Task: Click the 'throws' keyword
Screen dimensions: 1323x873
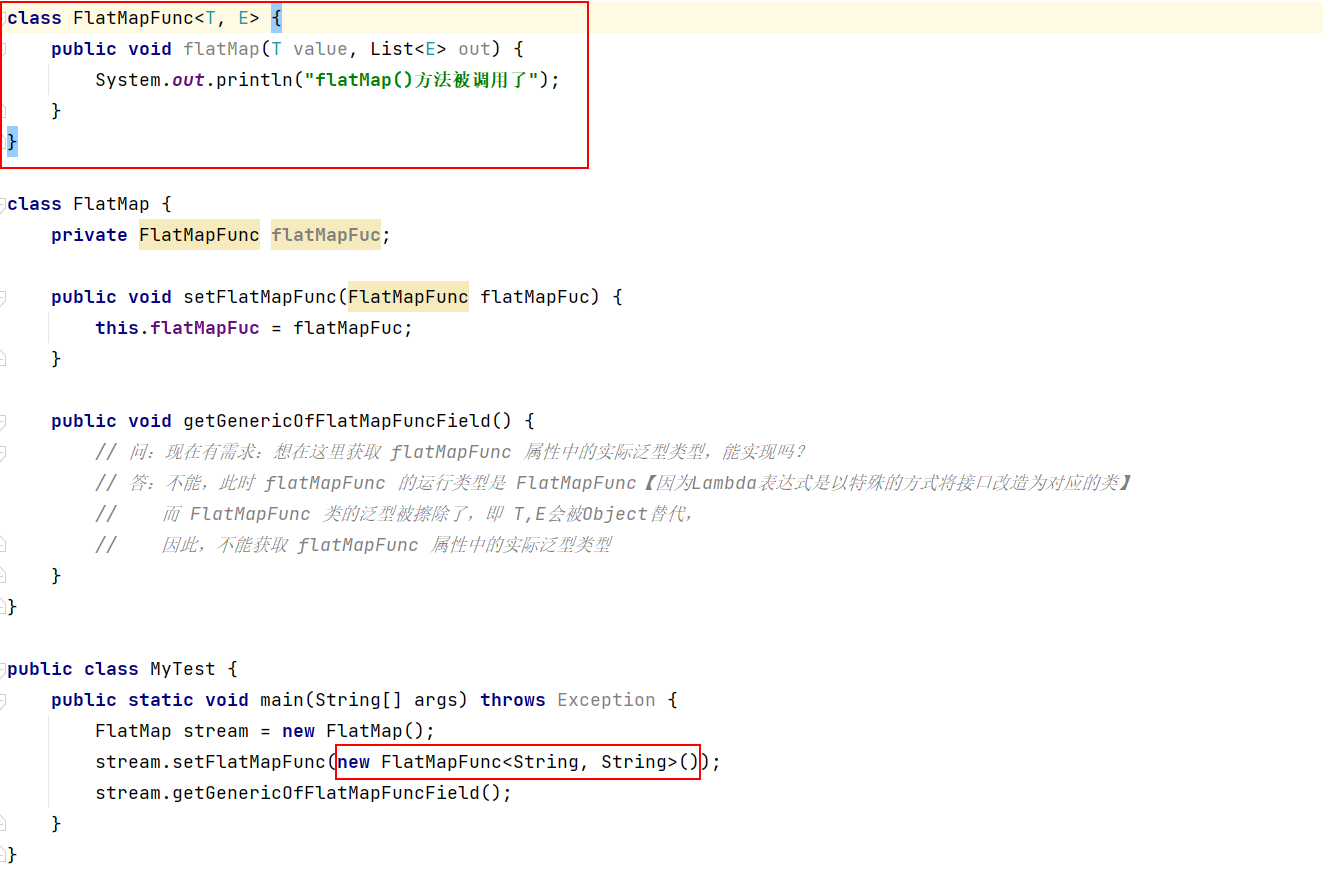Action: (x=513, y=700)
